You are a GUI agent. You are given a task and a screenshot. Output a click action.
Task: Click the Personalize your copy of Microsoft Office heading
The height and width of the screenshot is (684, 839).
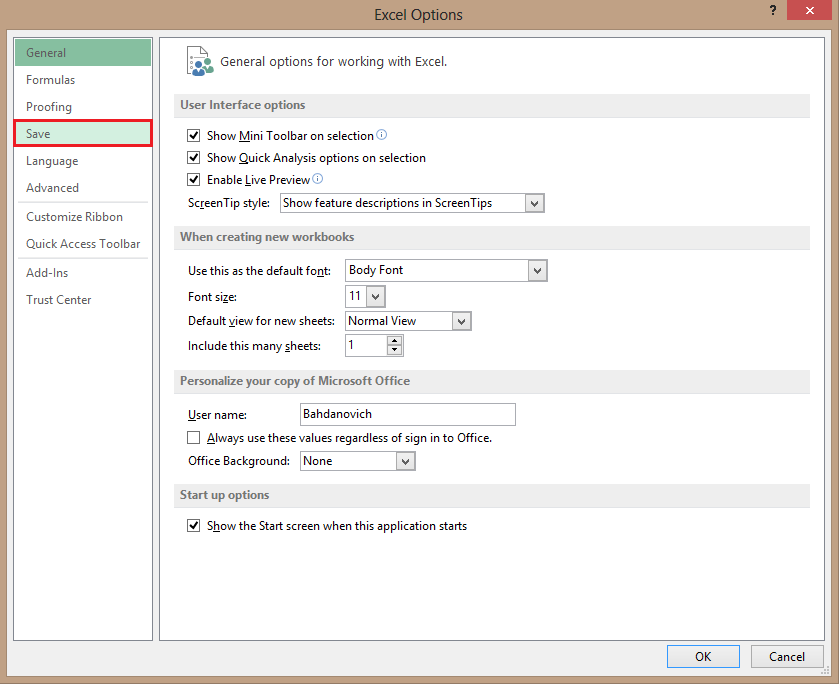(295, 381)
